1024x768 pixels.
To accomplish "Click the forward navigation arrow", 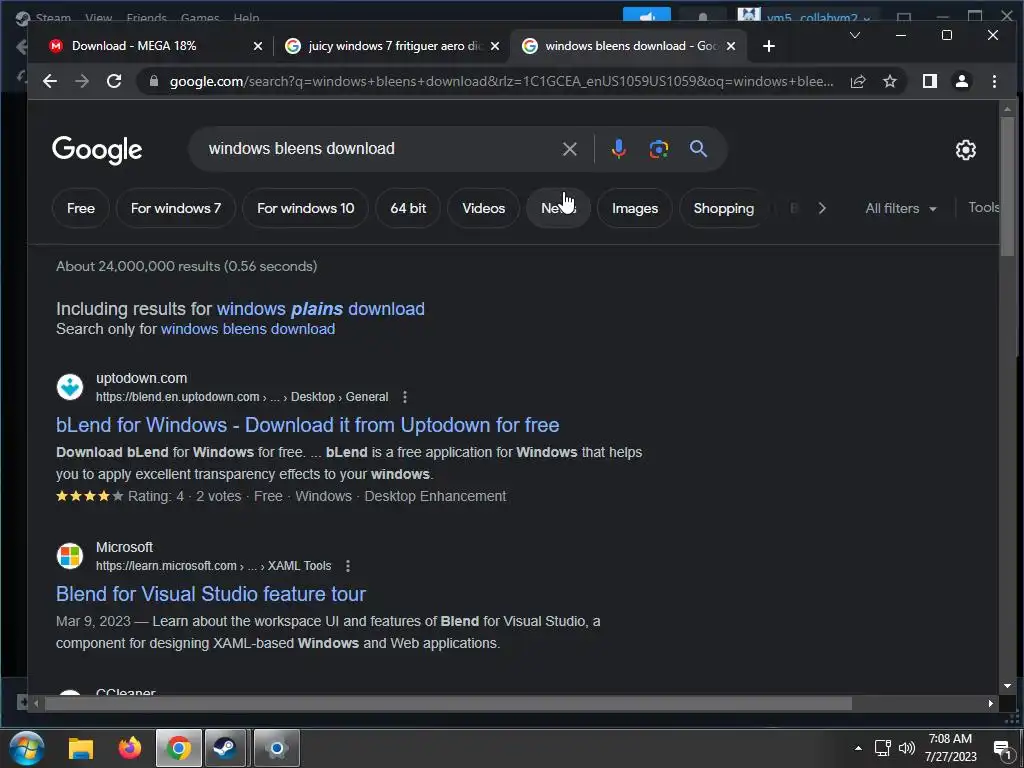I will 82,81.
